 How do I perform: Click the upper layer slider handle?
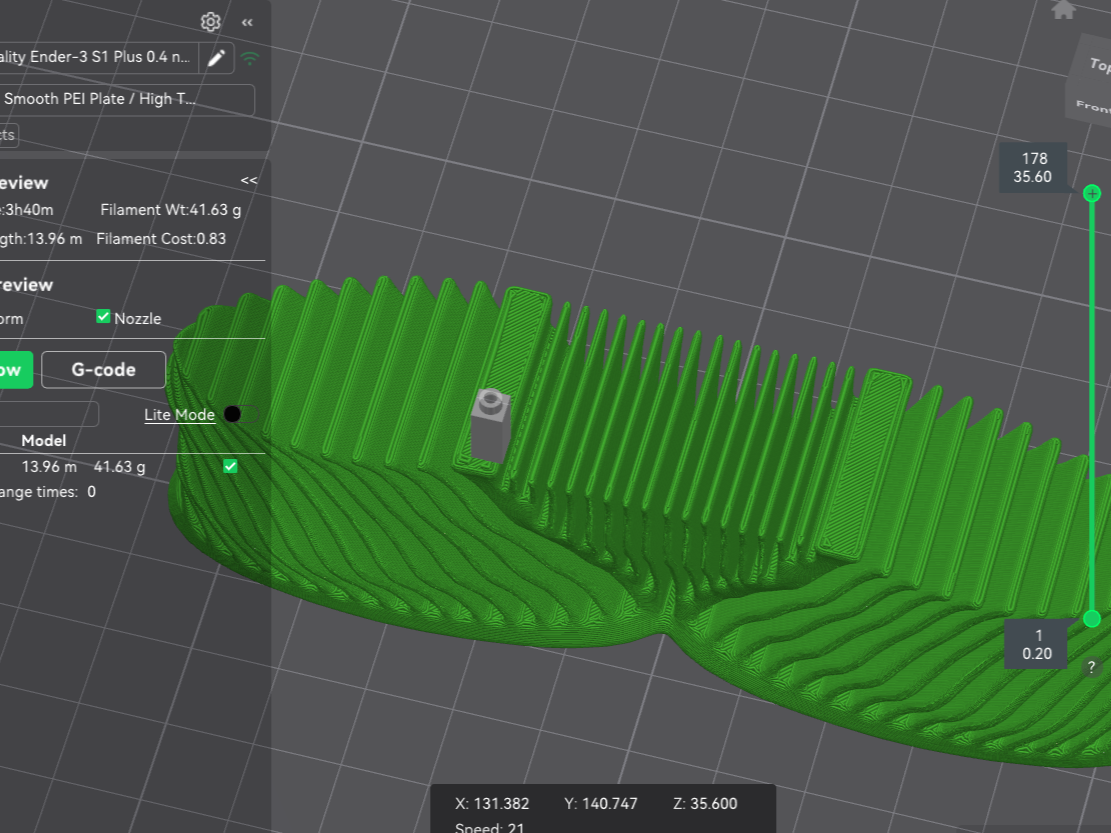(x=1092, y=193)
